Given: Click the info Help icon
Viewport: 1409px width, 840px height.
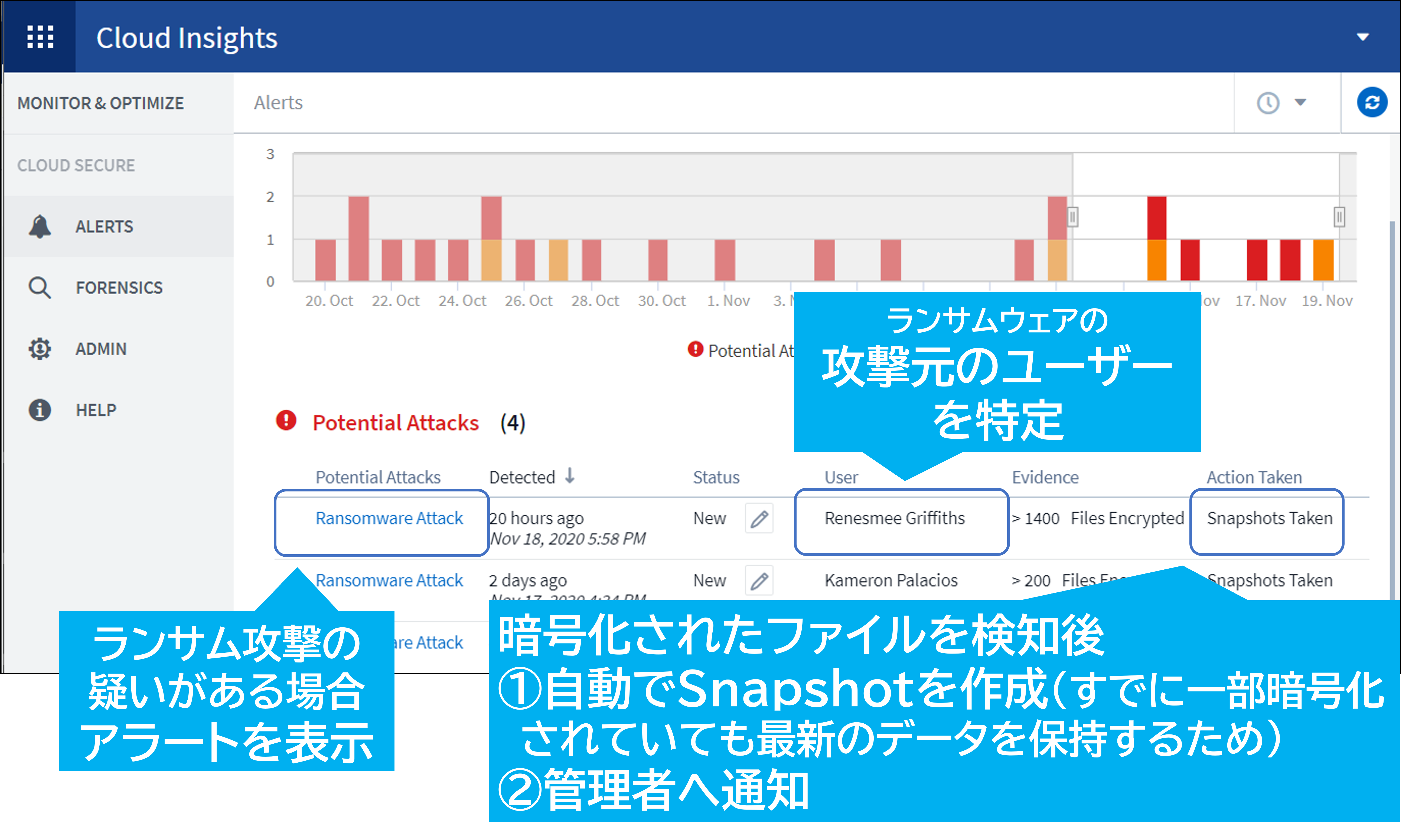Looking at the screenshot, I should pyautogui.click(x=40, y=410).
